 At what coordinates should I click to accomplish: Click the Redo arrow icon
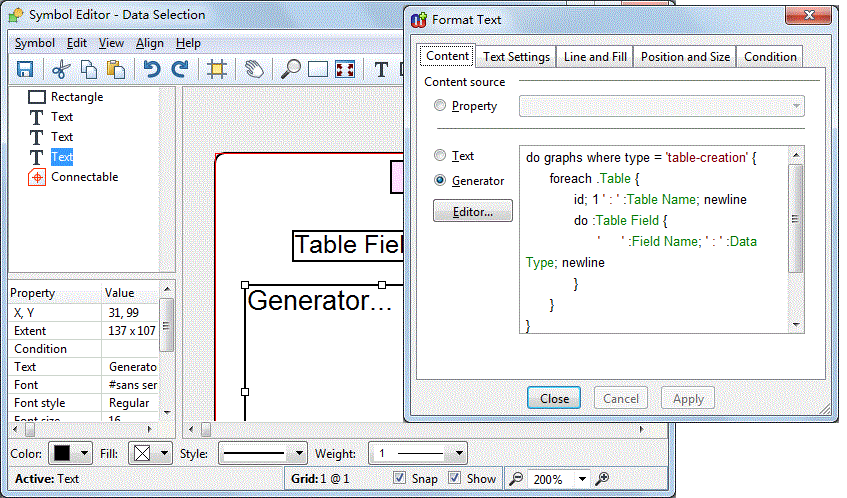(x=180, y=69)
